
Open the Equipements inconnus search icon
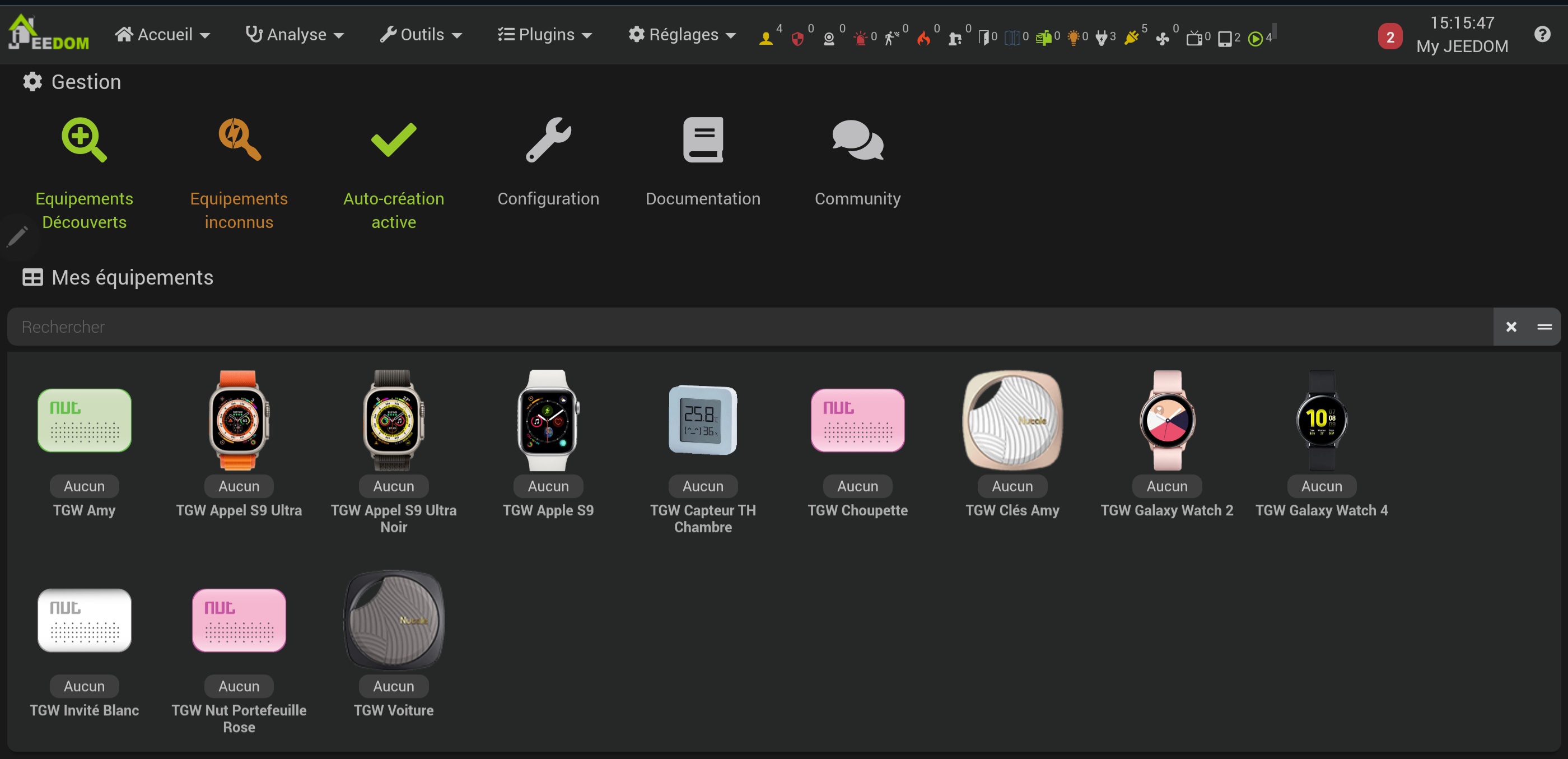(x=239, y=140)
